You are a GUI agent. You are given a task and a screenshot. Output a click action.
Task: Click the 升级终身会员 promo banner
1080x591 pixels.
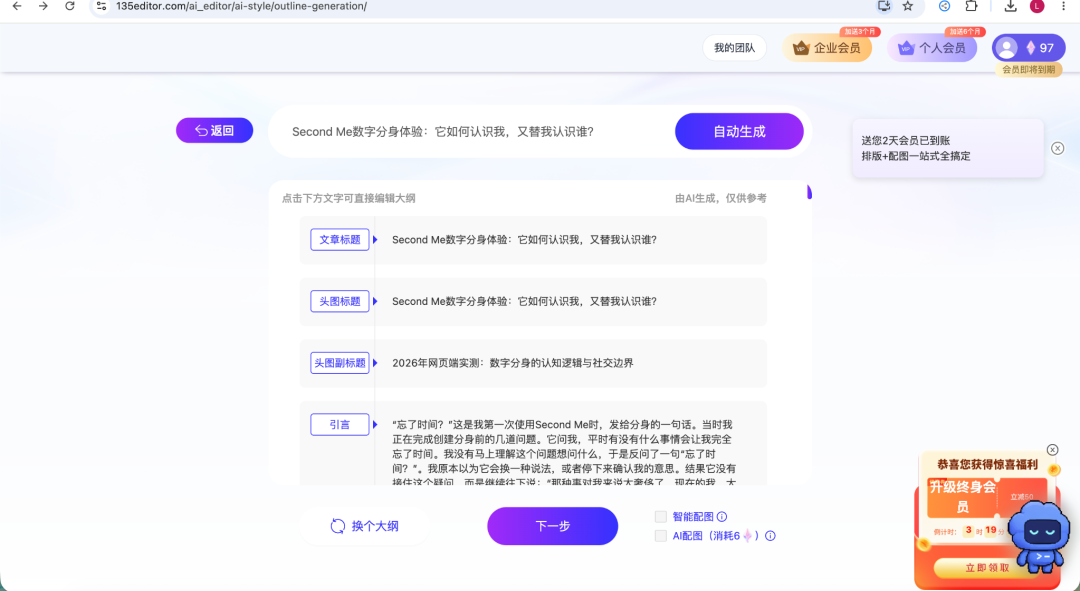(x=986, y=497)
